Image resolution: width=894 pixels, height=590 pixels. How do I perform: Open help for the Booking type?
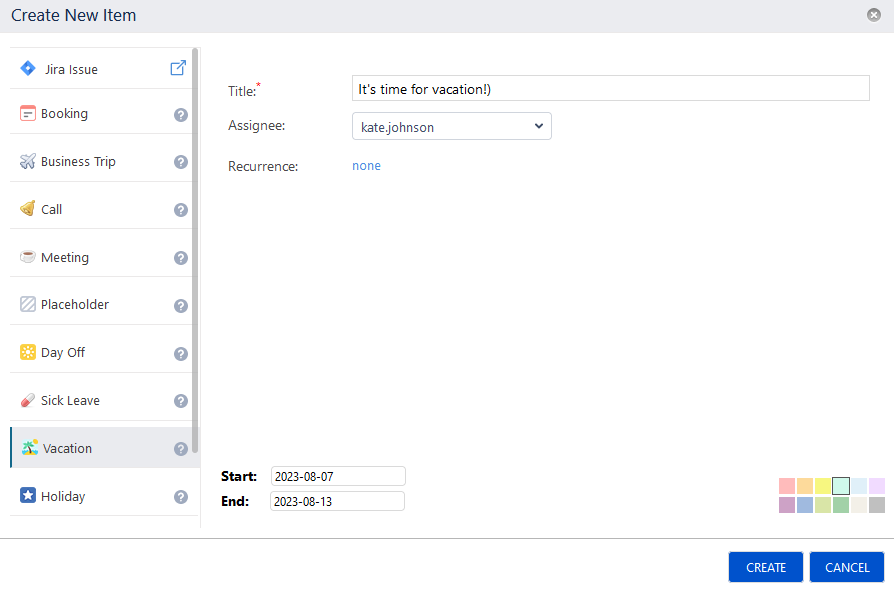(180, 113)
